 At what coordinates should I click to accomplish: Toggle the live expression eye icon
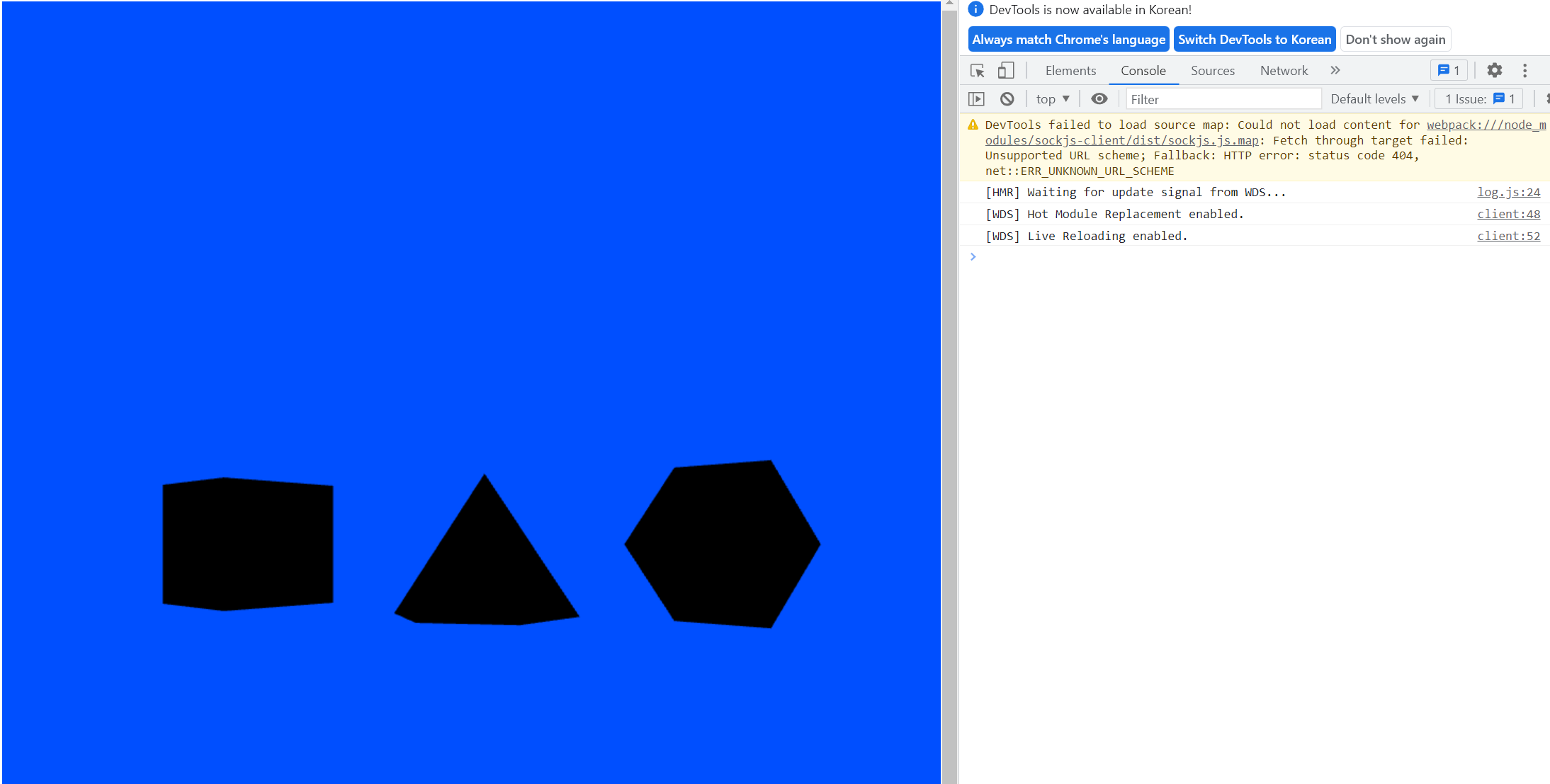pyautogui.click(x=1099, y=99)
